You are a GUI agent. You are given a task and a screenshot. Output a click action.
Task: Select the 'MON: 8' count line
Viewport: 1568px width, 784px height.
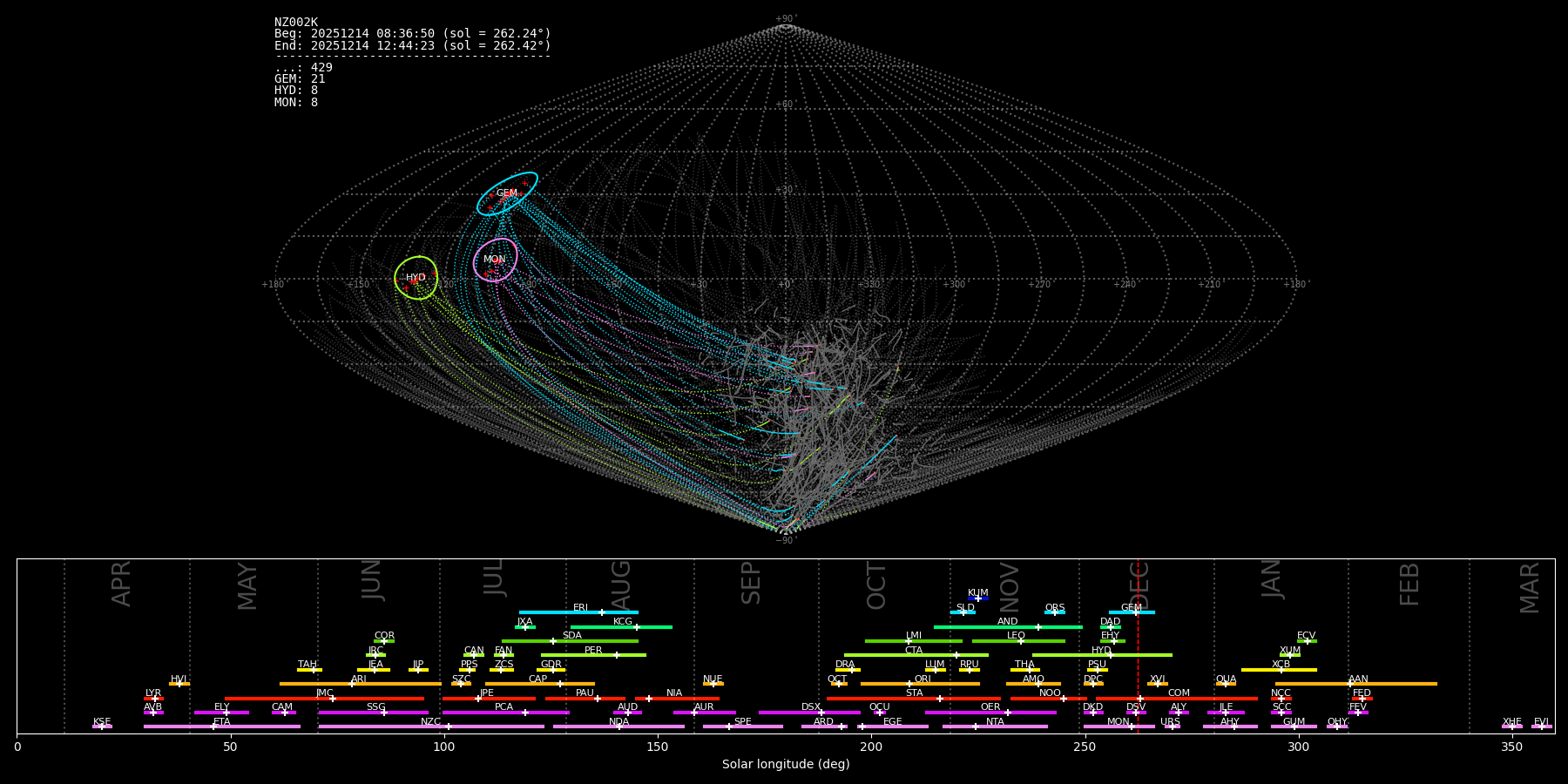click(296, 103)
